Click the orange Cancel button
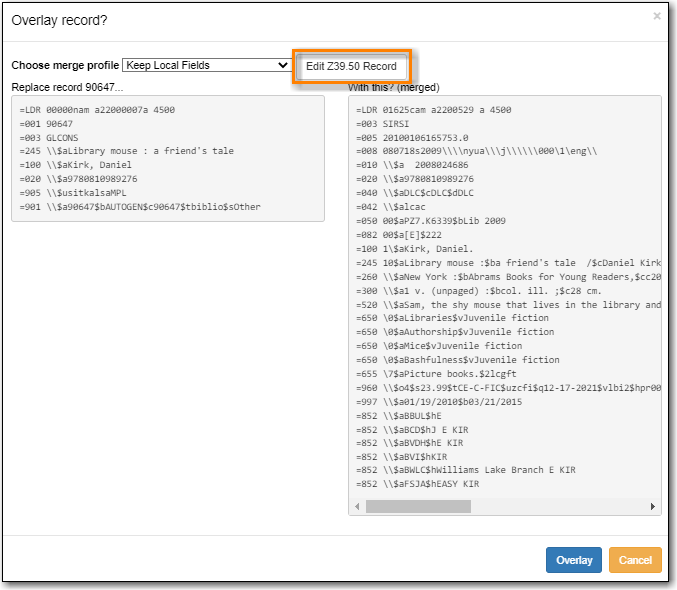The image size is (677, 590). (x=635, y=560)
